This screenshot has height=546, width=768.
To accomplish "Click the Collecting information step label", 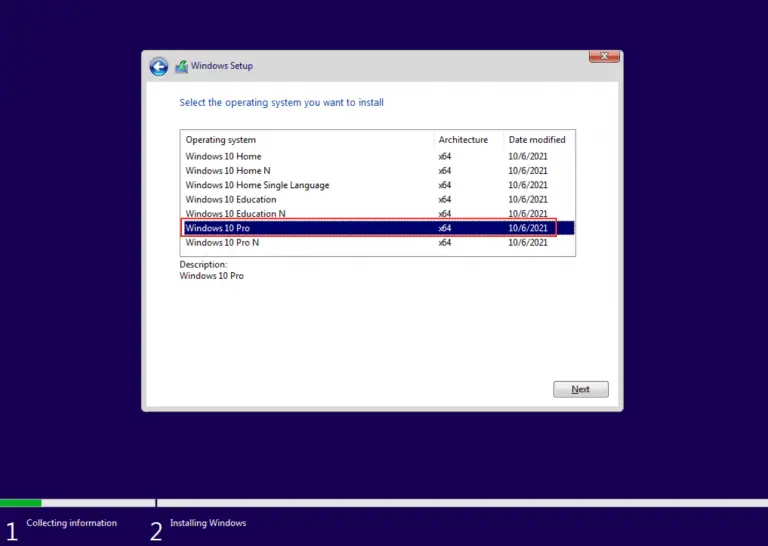I will 72,522.
